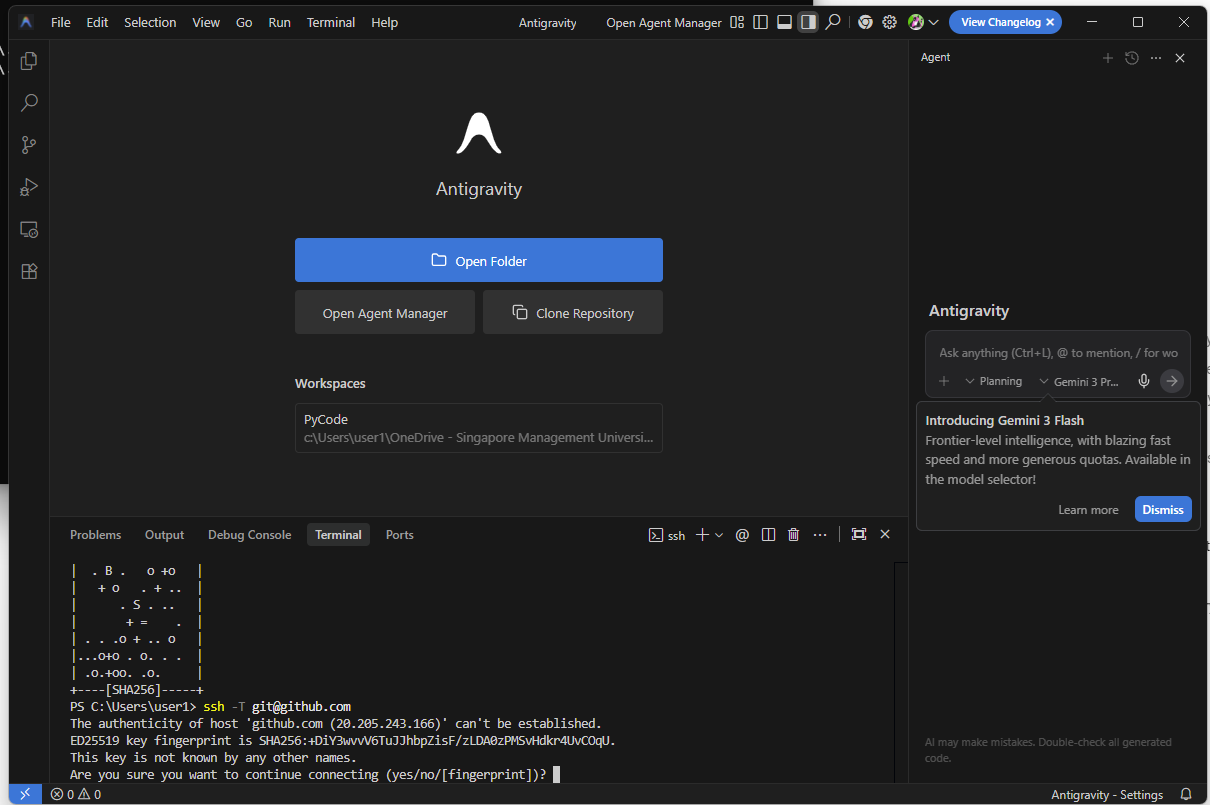
Task: Click View Changelog button
Action: pos(1000,22)
